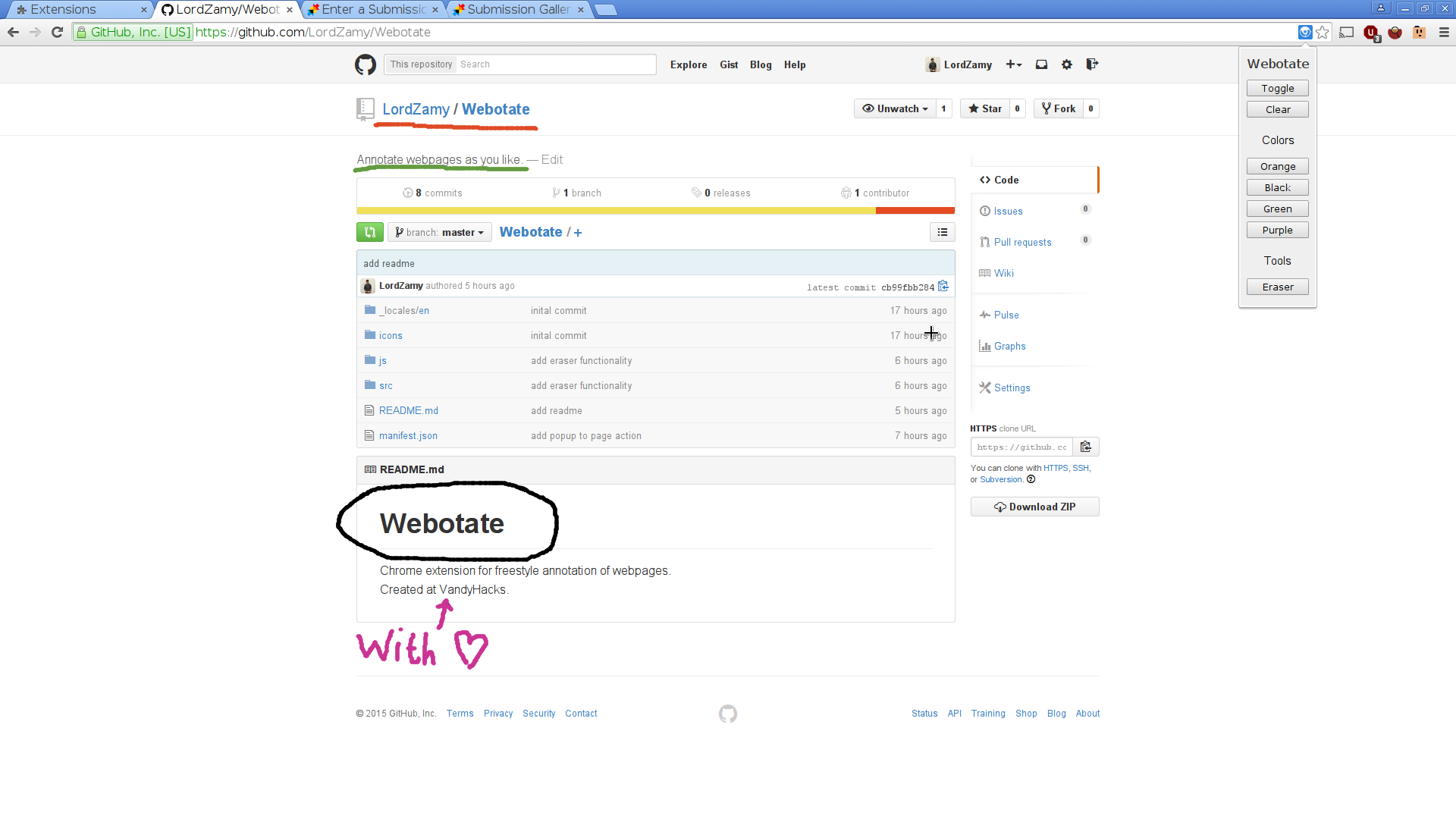1456x819 pixels.
Task: Bookmark this page with star icon
Action: [1323, 32]
